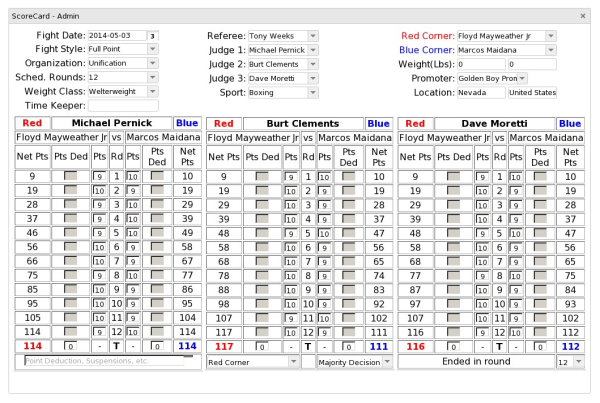Click round 12 blue Pts field on Moretti card
Image resolution: width=600 pixels, height=403 pixels.
[515, 333]
